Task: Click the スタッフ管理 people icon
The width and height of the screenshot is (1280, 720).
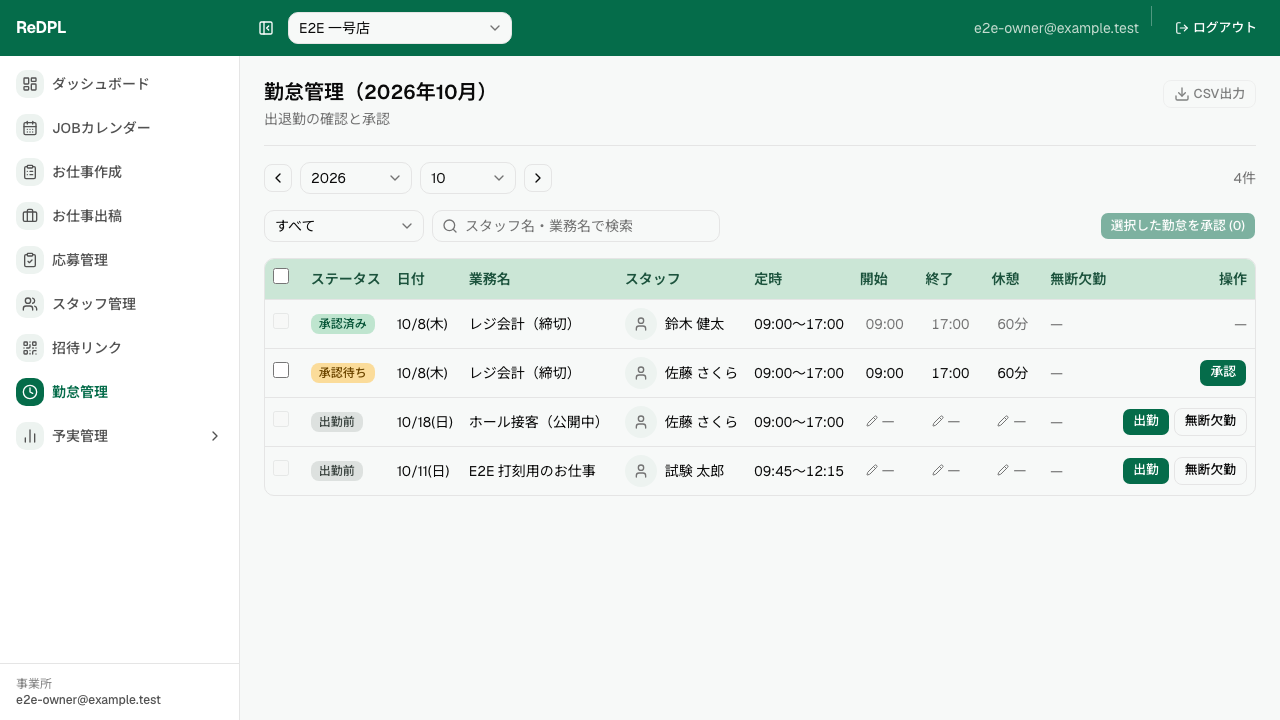Action: pos(30,304)
